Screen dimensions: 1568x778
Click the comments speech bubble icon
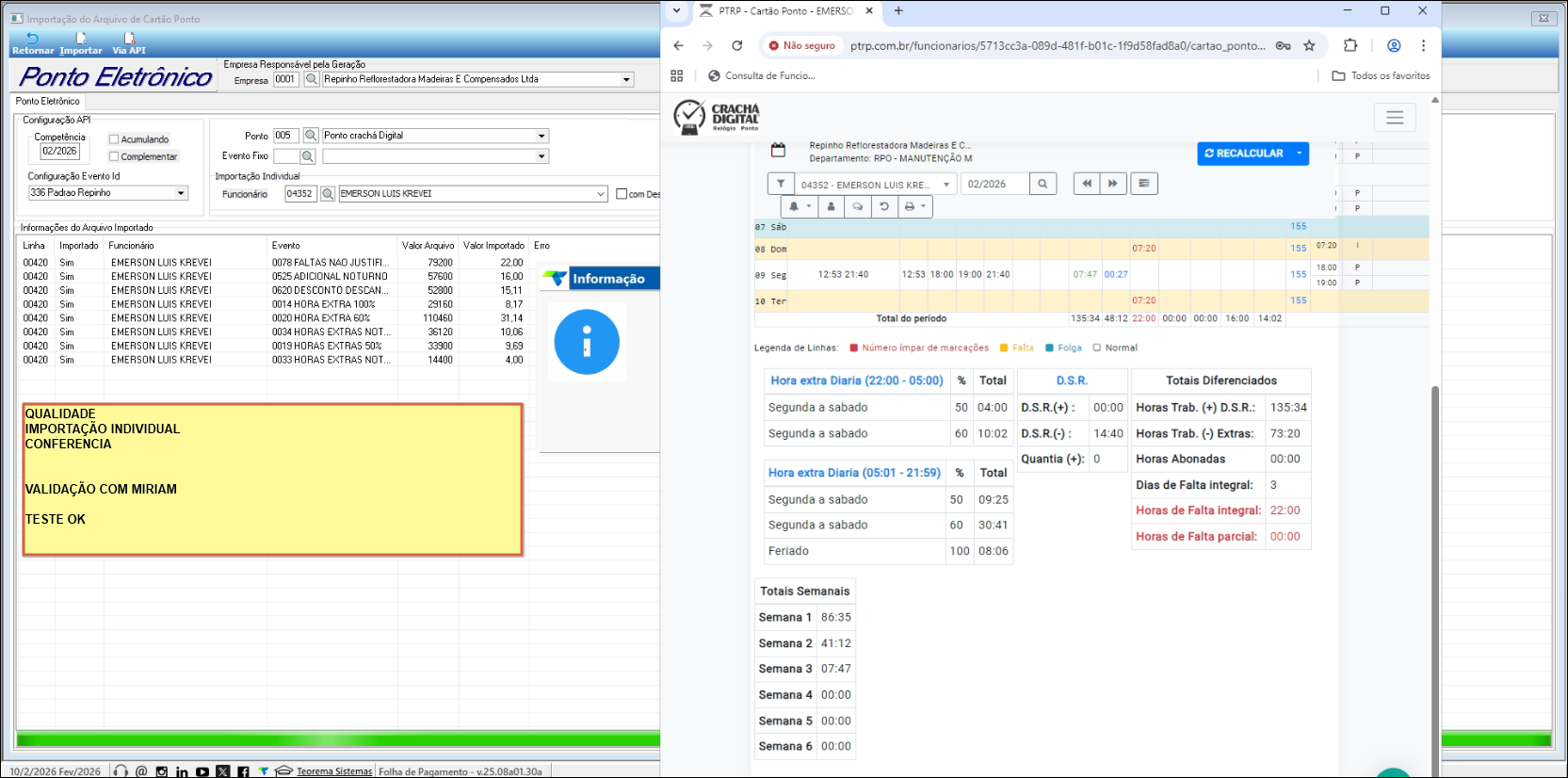click(857, 206)
